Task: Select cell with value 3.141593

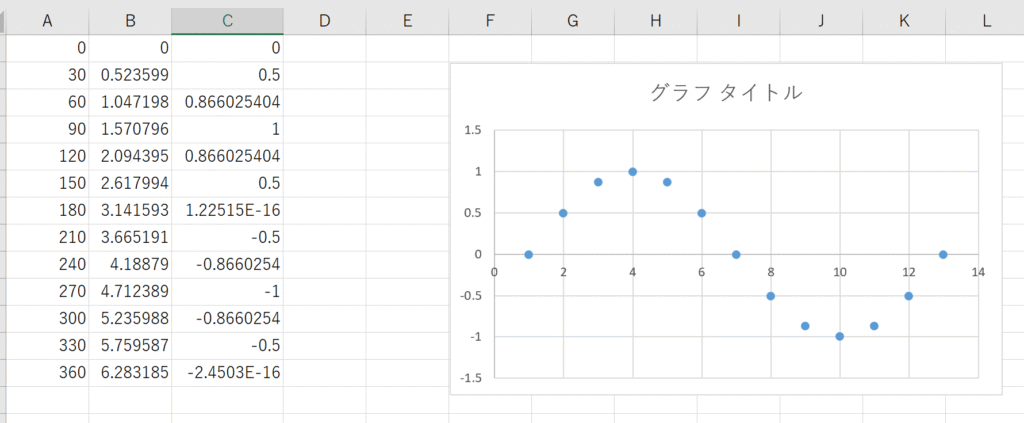Action: tap(129, 211)
